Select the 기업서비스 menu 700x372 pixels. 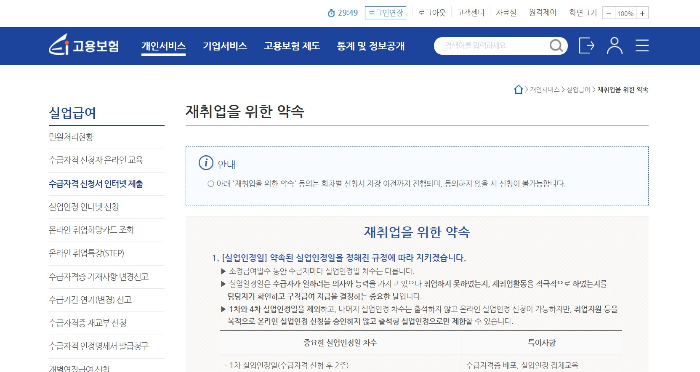pyautogui.click(x=225, y=46)
